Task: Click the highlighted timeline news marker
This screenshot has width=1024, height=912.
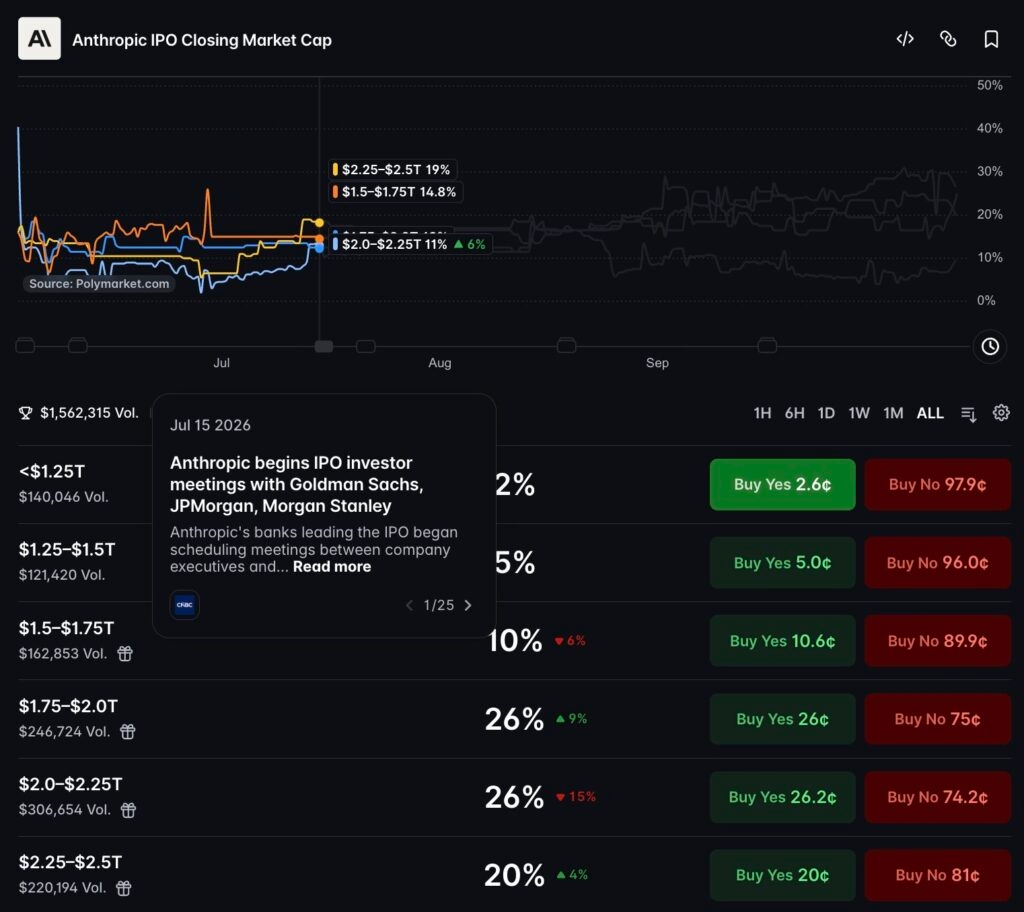Action: pos(324,346)
